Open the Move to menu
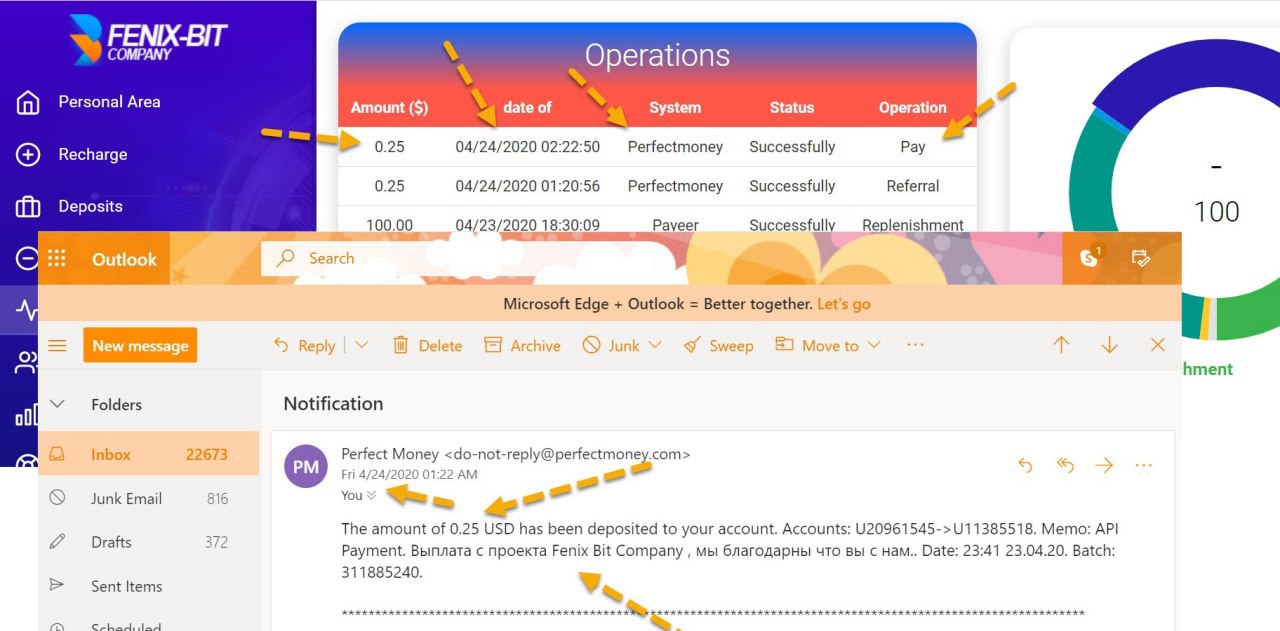 [x=817, y=345]
